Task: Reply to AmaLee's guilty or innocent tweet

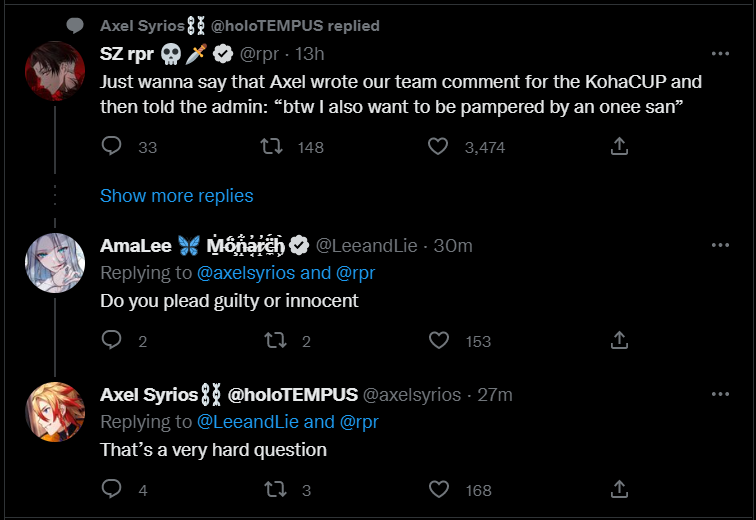Action: [x=111, y=340]
